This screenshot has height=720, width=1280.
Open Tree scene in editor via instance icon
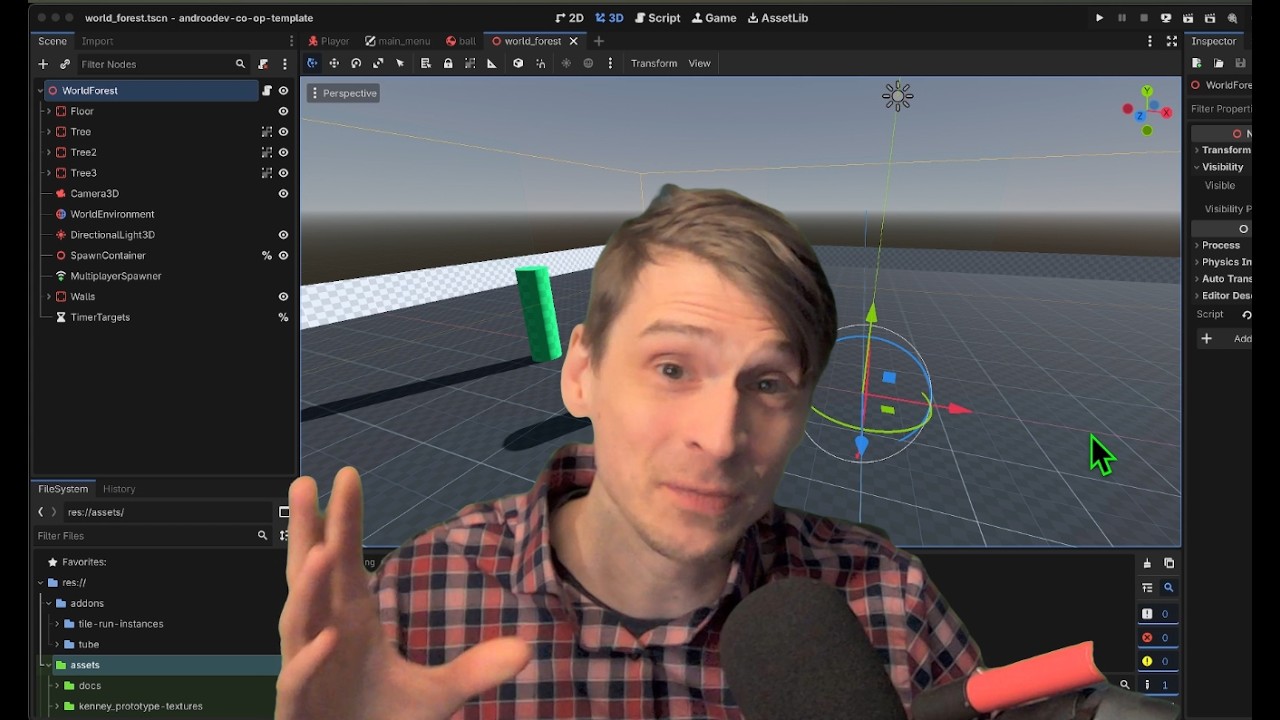point(267,132)
